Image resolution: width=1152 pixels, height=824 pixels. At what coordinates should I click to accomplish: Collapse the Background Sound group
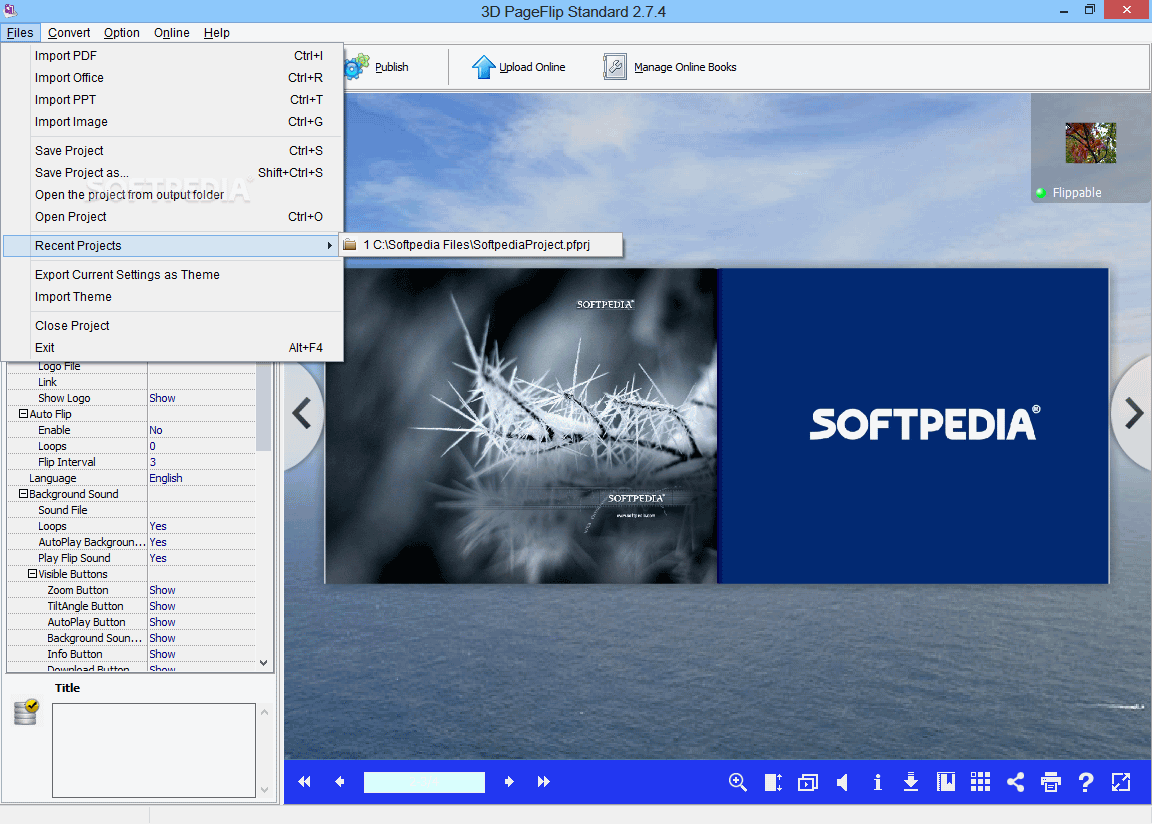[x=24, y=494]
